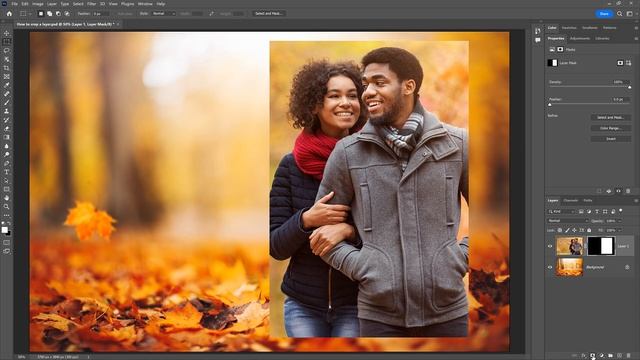Click the Invert button
The image size is (640, 360).
(611, 139)
